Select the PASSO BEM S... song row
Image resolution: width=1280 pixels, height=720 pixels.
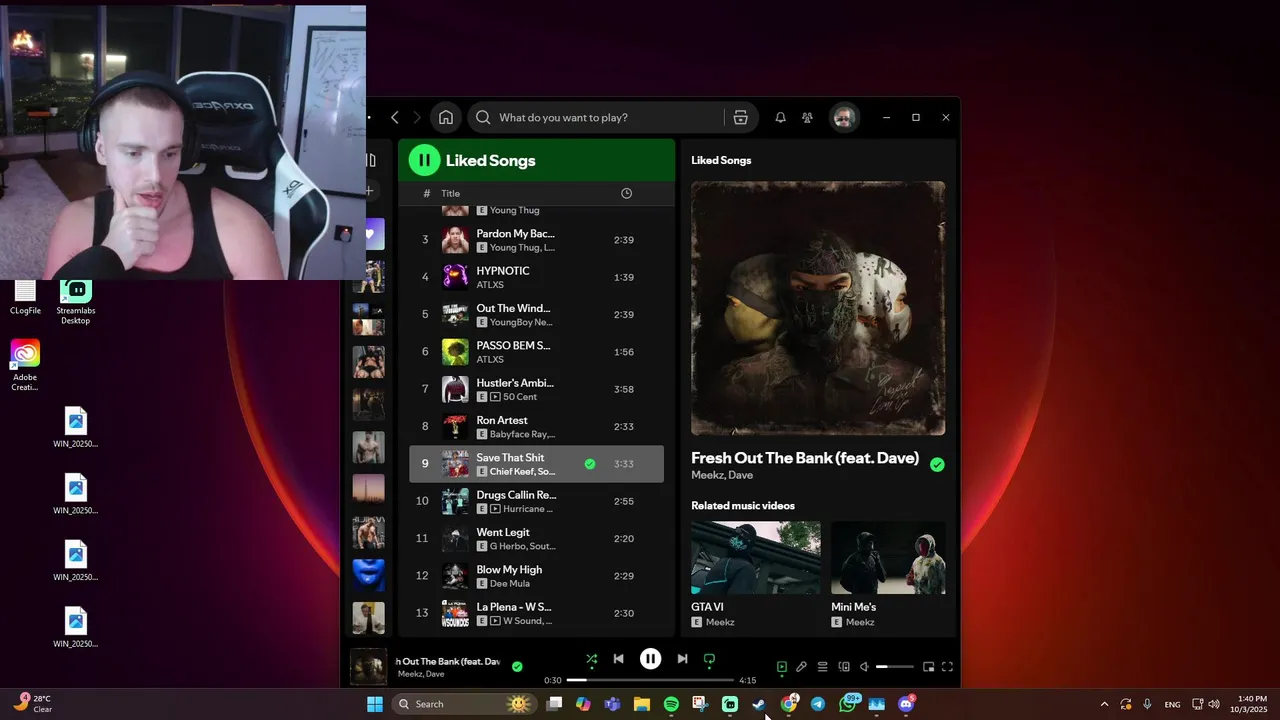(536, 352)
